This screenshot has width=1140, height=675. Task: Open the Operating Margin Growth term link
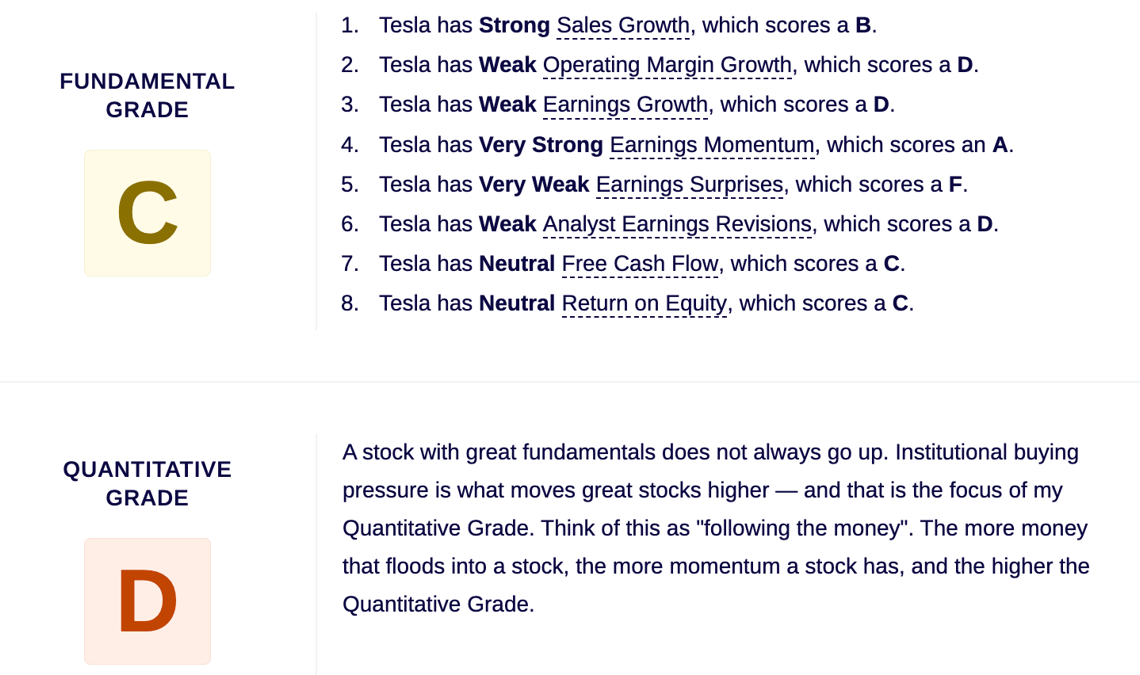(667, 65)
